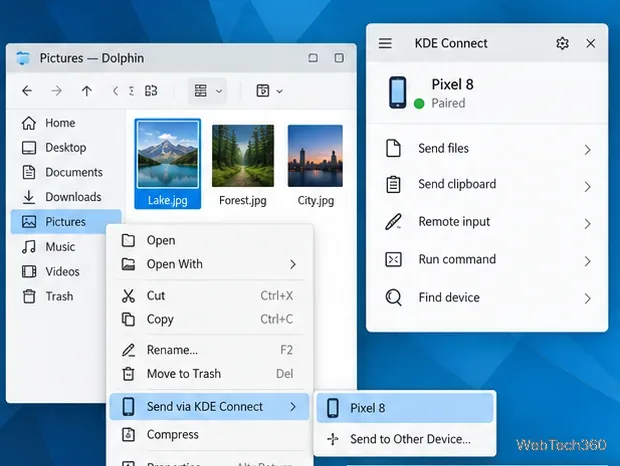Screen dimensions: 620x466
Task: Choose Open from the context menu
Action: [x=210, y=240]
